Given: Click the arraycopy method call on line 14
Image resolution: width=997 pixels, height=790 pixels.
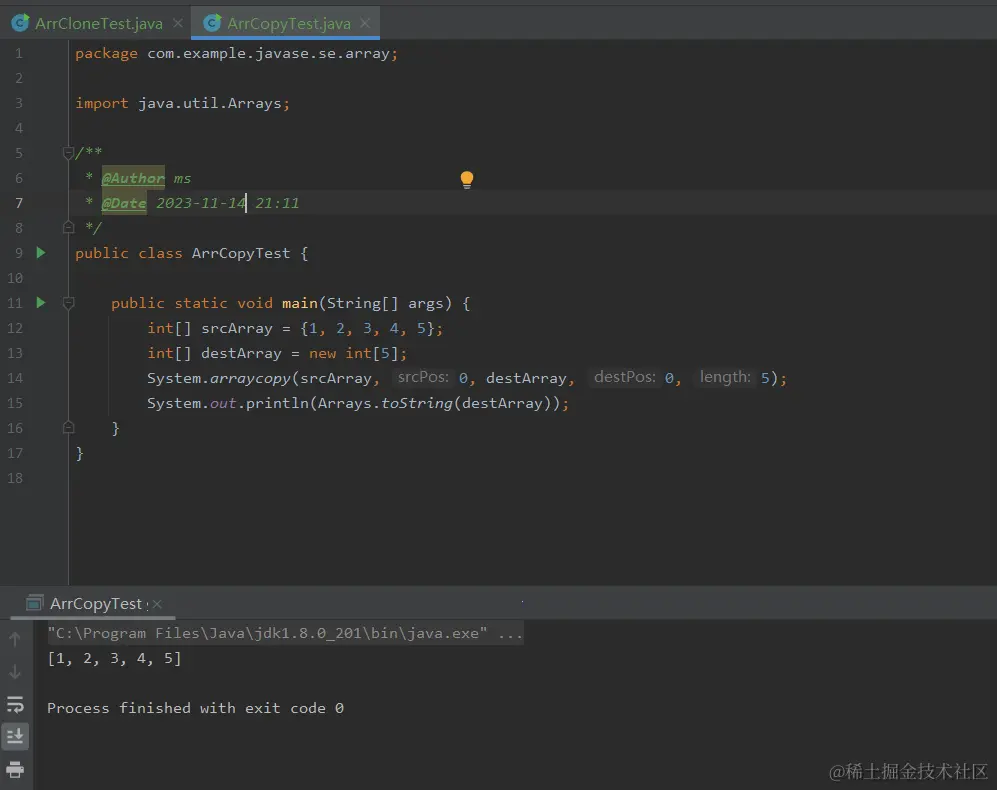Looking at the screenshot, I should click(x=250, y=378).
